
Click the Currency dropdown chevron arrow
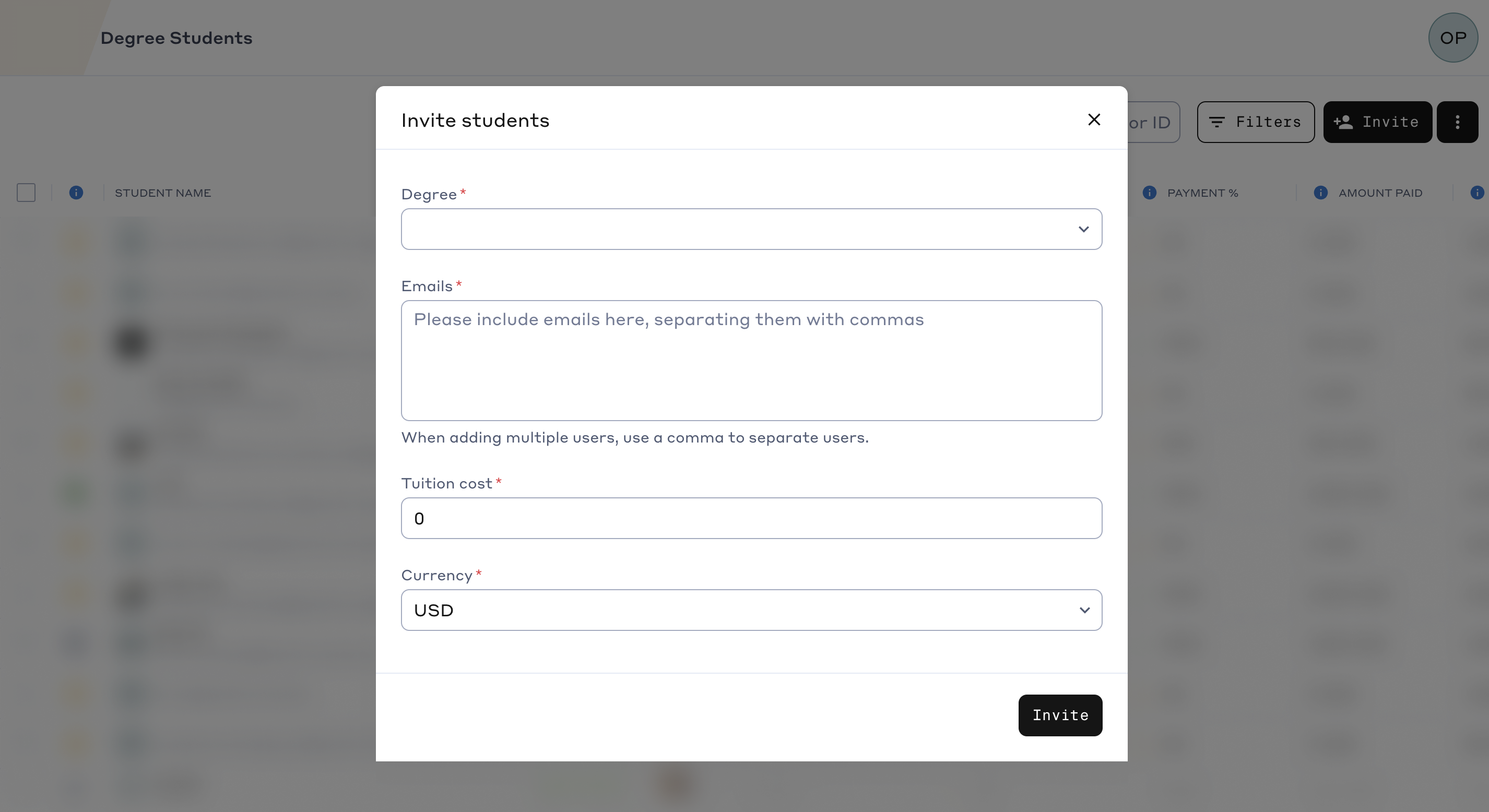[x=1084, y=610]
